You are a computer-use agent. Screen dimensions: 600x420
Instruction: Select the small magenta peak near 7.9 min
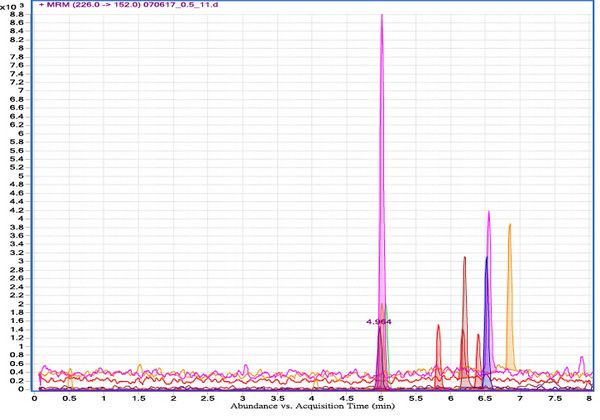pyautogui.click(x=581, y=364)
